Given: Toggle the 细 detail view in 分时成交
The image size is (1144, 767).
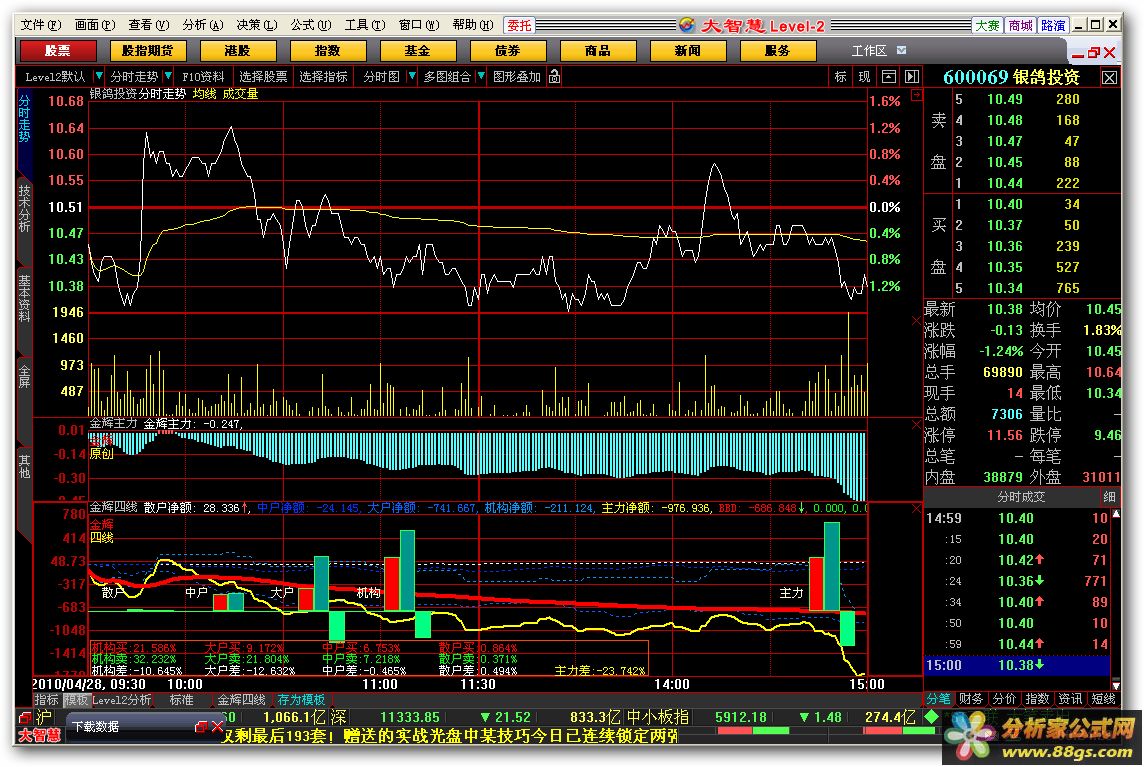Looking at the screenshot, I should 1109,497.
